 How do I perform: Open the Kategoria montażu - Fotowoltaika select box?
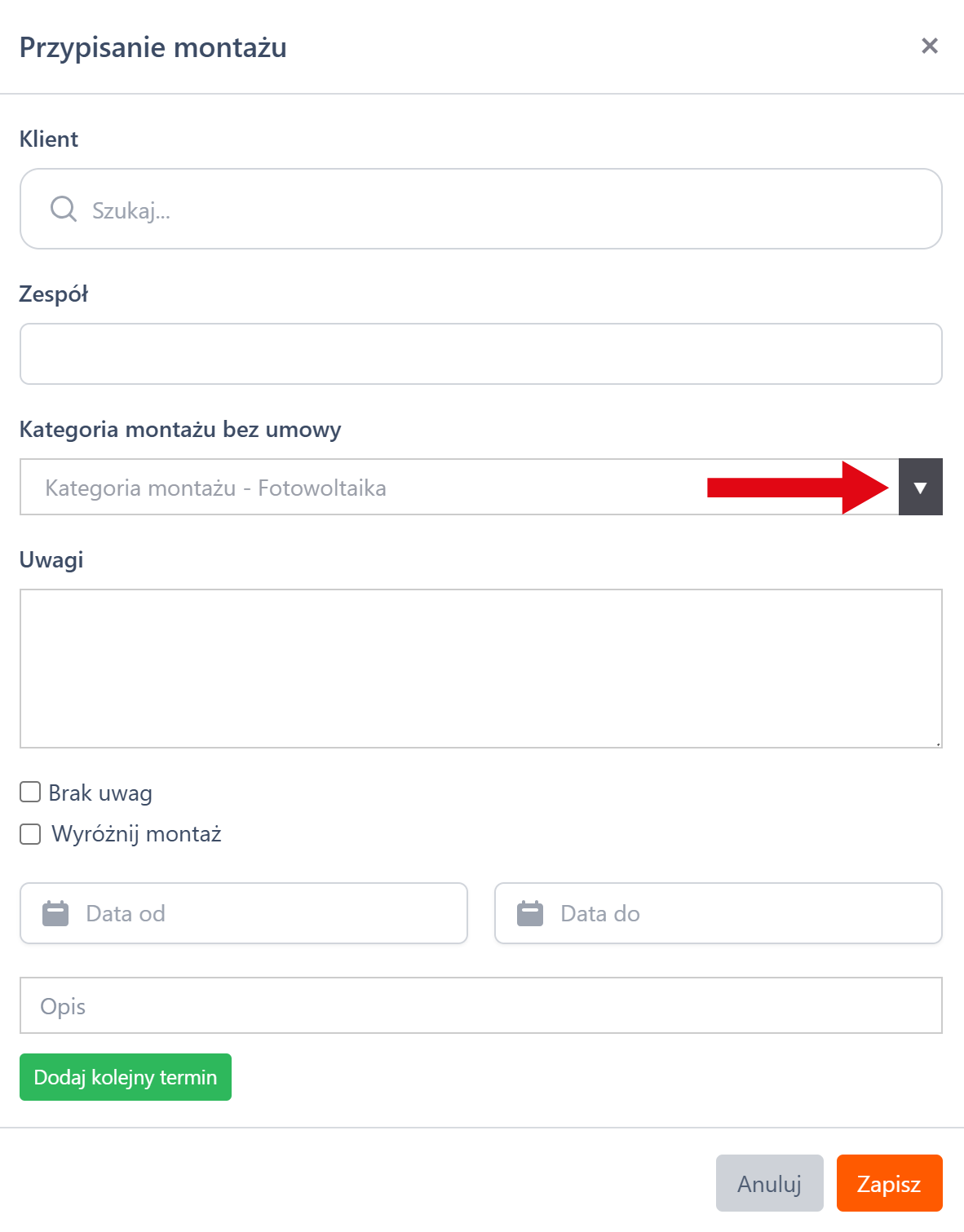point(367,488)
